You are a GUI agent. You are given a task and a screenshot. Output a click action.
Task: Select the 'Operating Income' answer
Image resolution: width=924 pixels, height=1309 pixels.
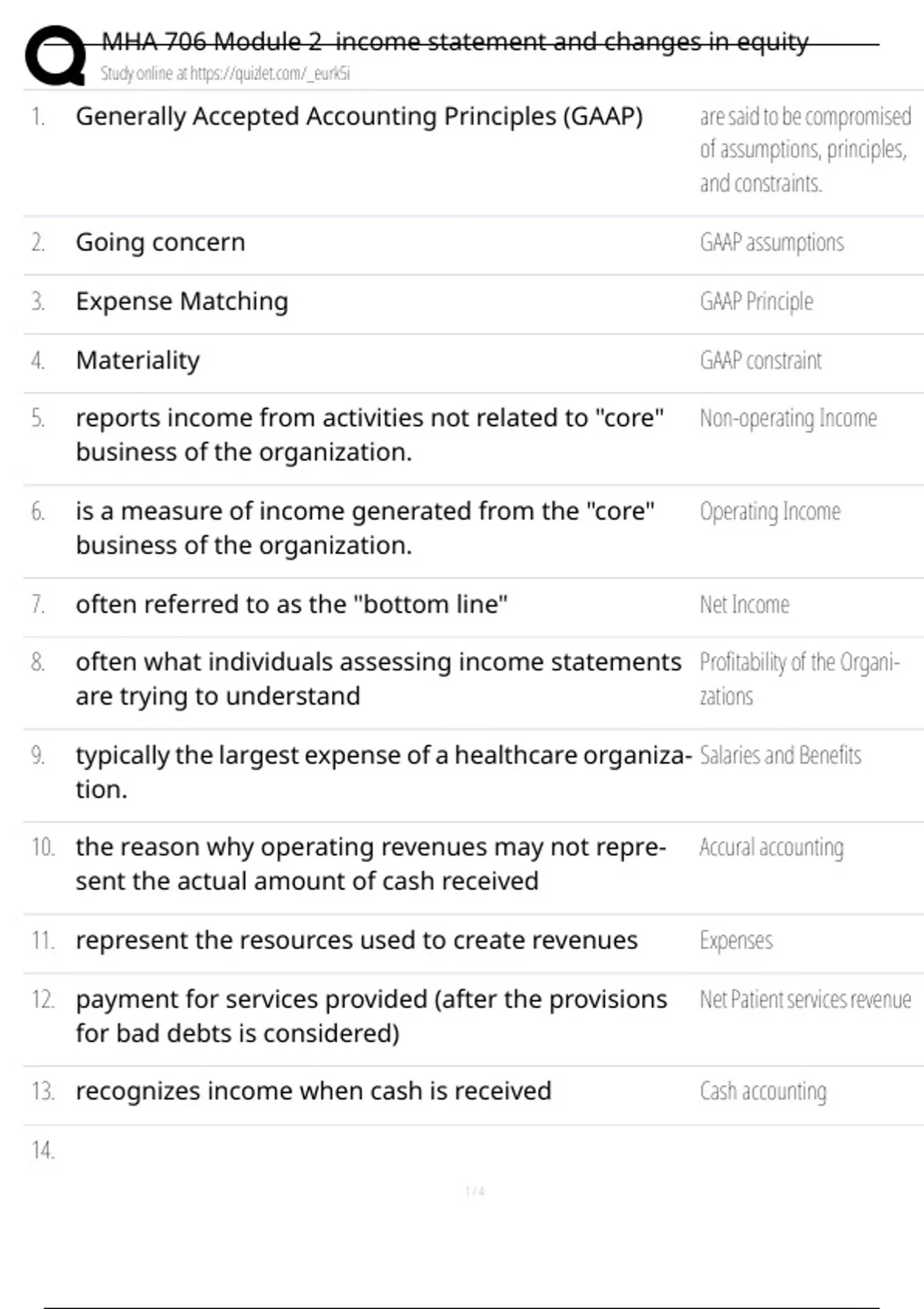pos(770,511)
